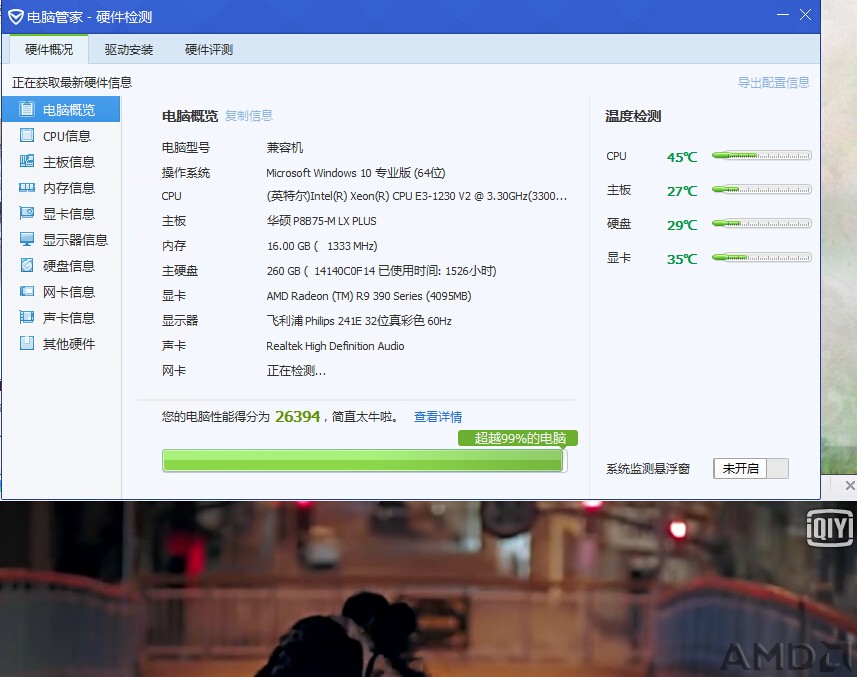Screen dimensions: 857x677
Task: Select the 显卡信息 sidebar label
Action: tap(69, 214)
